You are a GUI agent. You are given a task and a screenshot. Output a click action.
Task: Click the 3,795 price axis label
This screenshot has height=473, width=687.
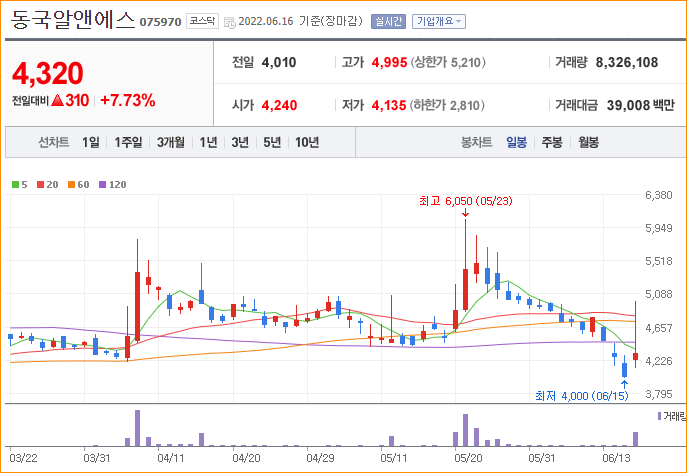(659, 394)
